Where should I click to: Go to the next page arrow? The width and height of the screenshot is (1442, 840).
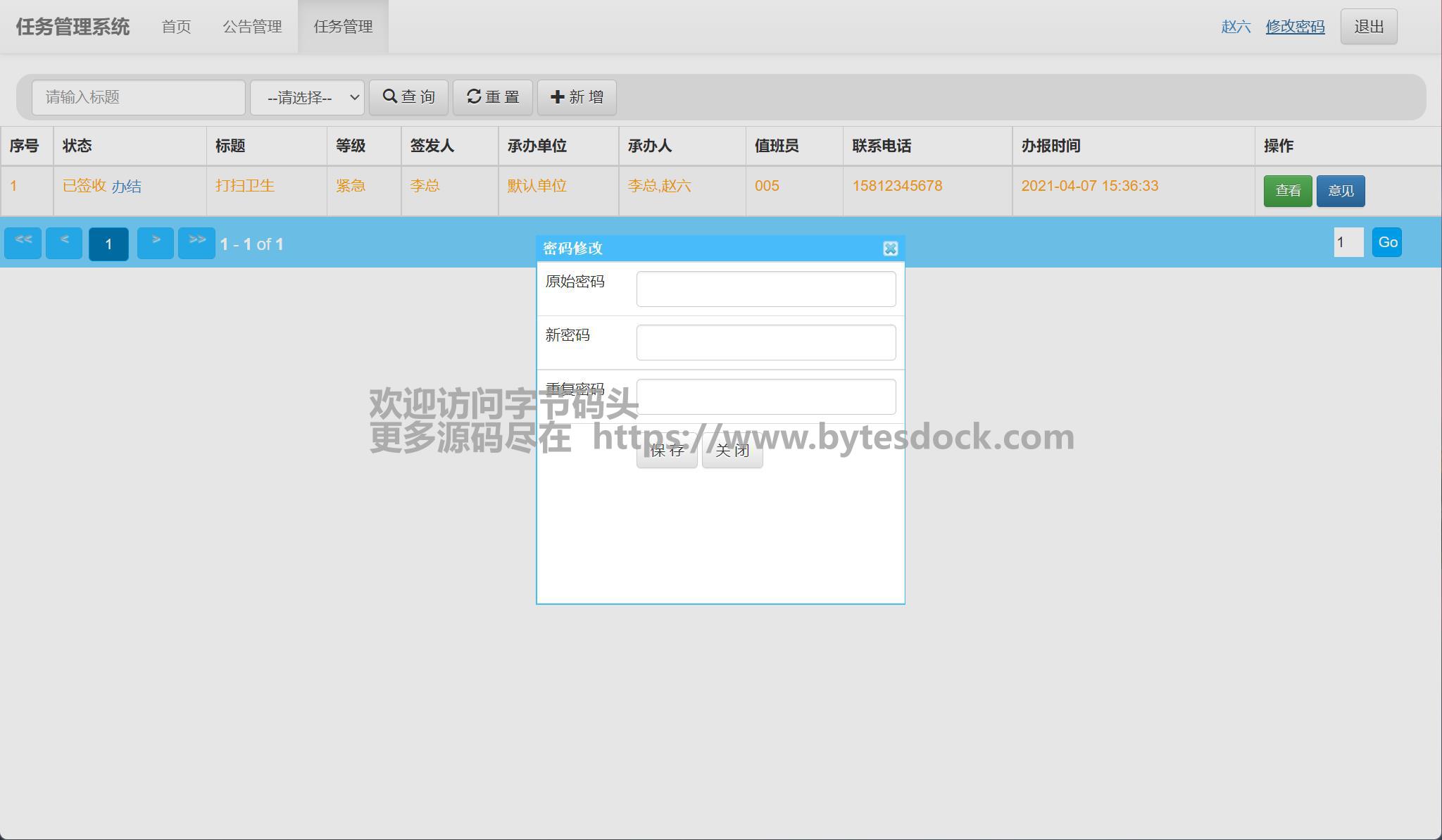156,244
